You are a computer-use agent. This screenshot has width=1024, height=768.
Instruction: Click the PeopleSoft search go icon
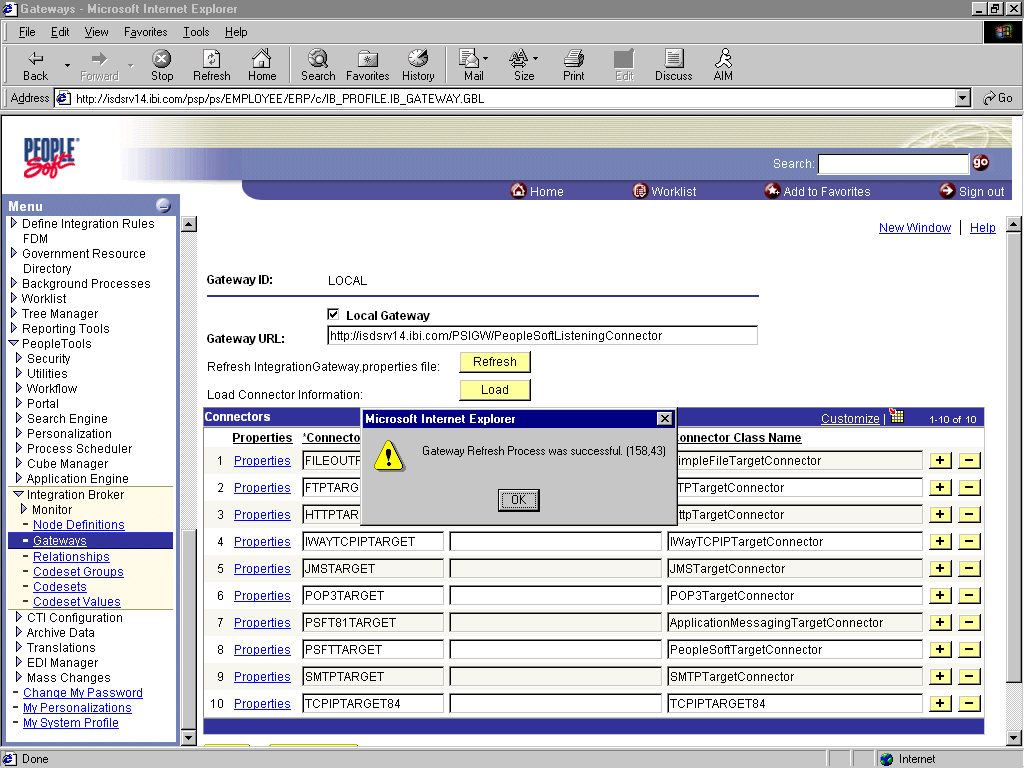coord(981,163)
